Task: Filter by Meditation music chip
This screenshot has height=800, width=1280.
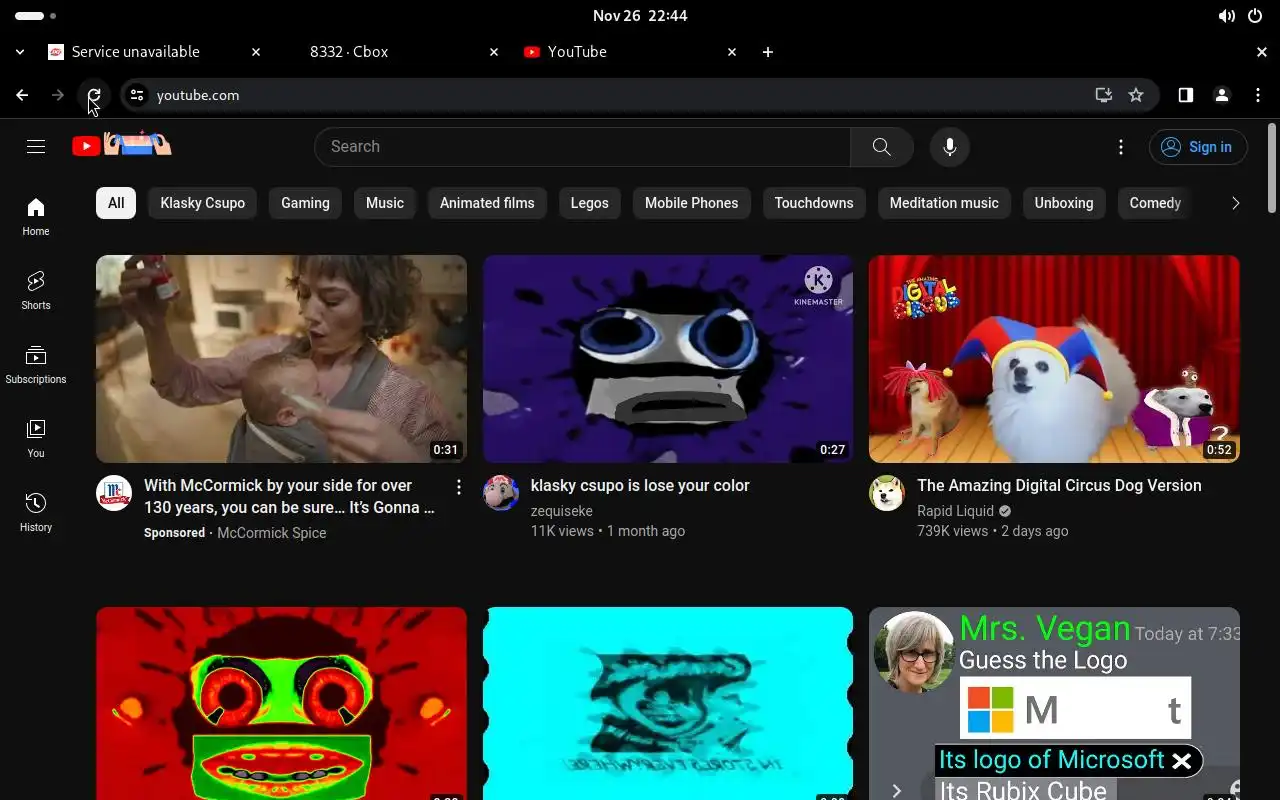Action: pyautogui.click(x=944, y=203)
